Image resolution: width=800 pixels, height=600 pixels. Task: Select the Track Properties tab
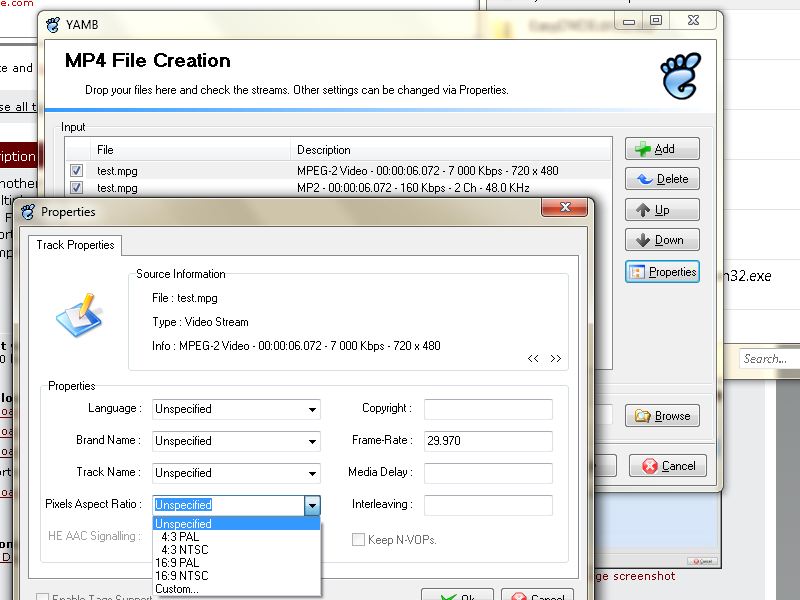click(x=75, y=245)
